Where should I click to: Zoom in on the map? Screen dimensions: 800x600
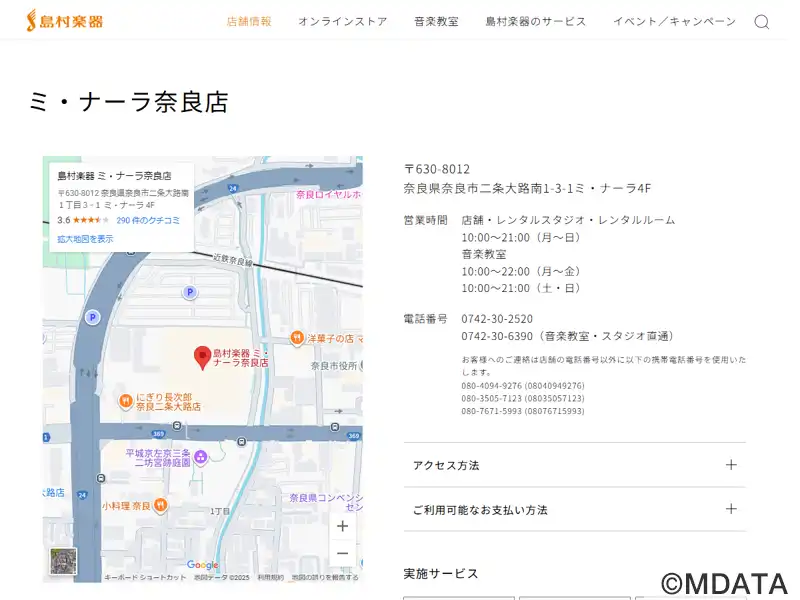pyautogui.click(x=342, y=526)
